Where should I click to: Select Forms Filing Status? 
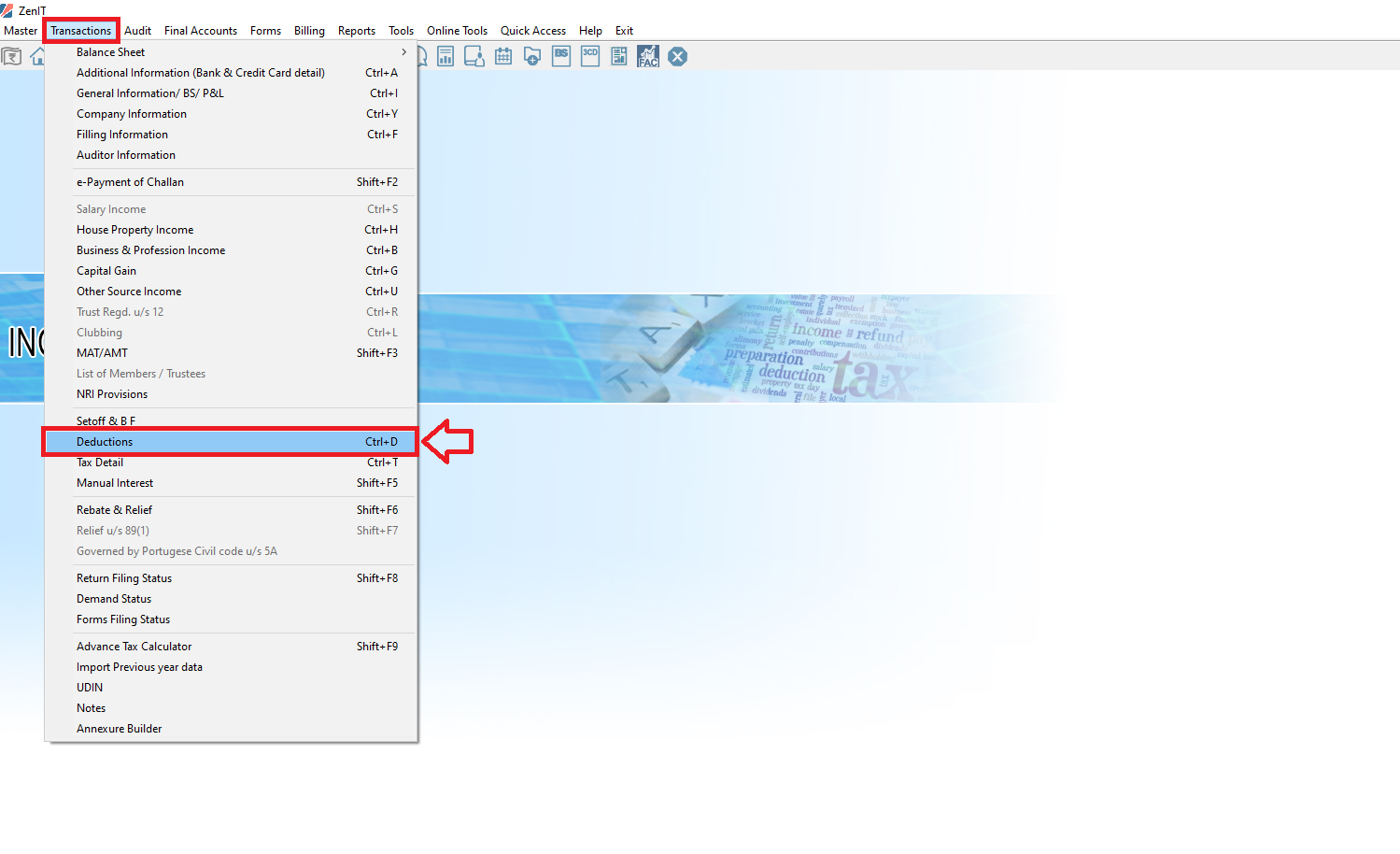click(231, 619)
